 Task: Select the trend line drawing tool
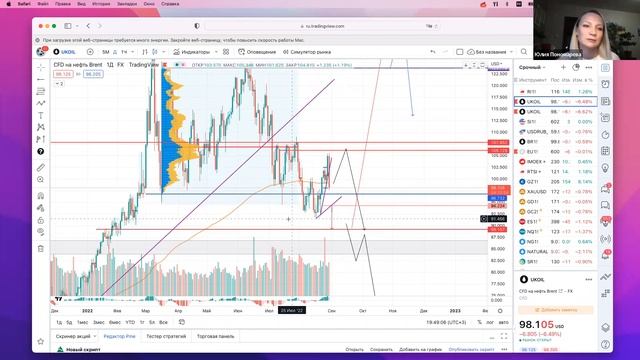(x=40, y=79)
